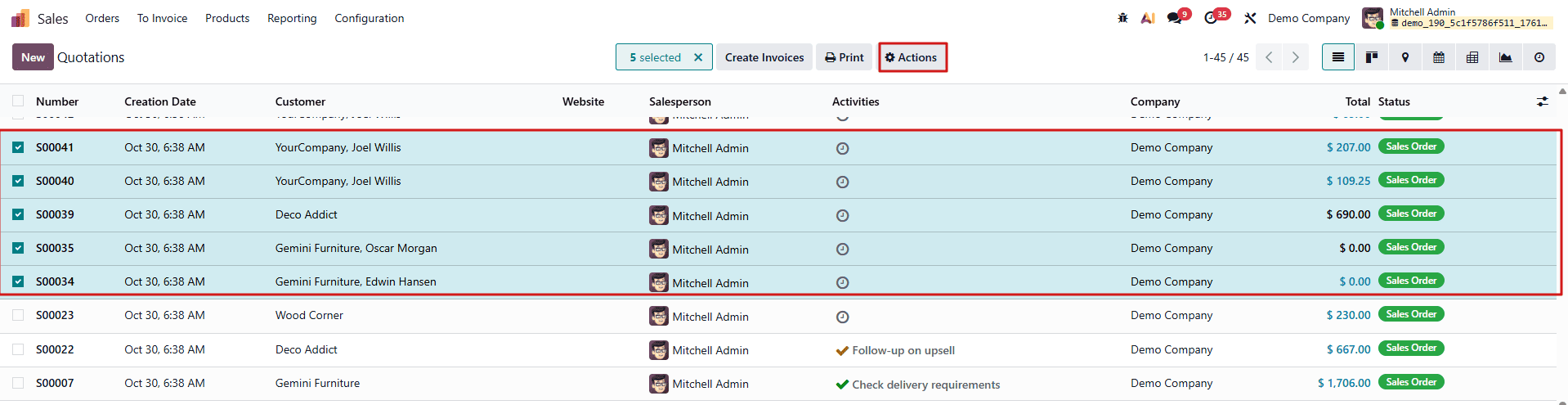The width and height of the screenshot is (1568, 405).
Task: Open the Actions dropdown
Action: (912, 57)
